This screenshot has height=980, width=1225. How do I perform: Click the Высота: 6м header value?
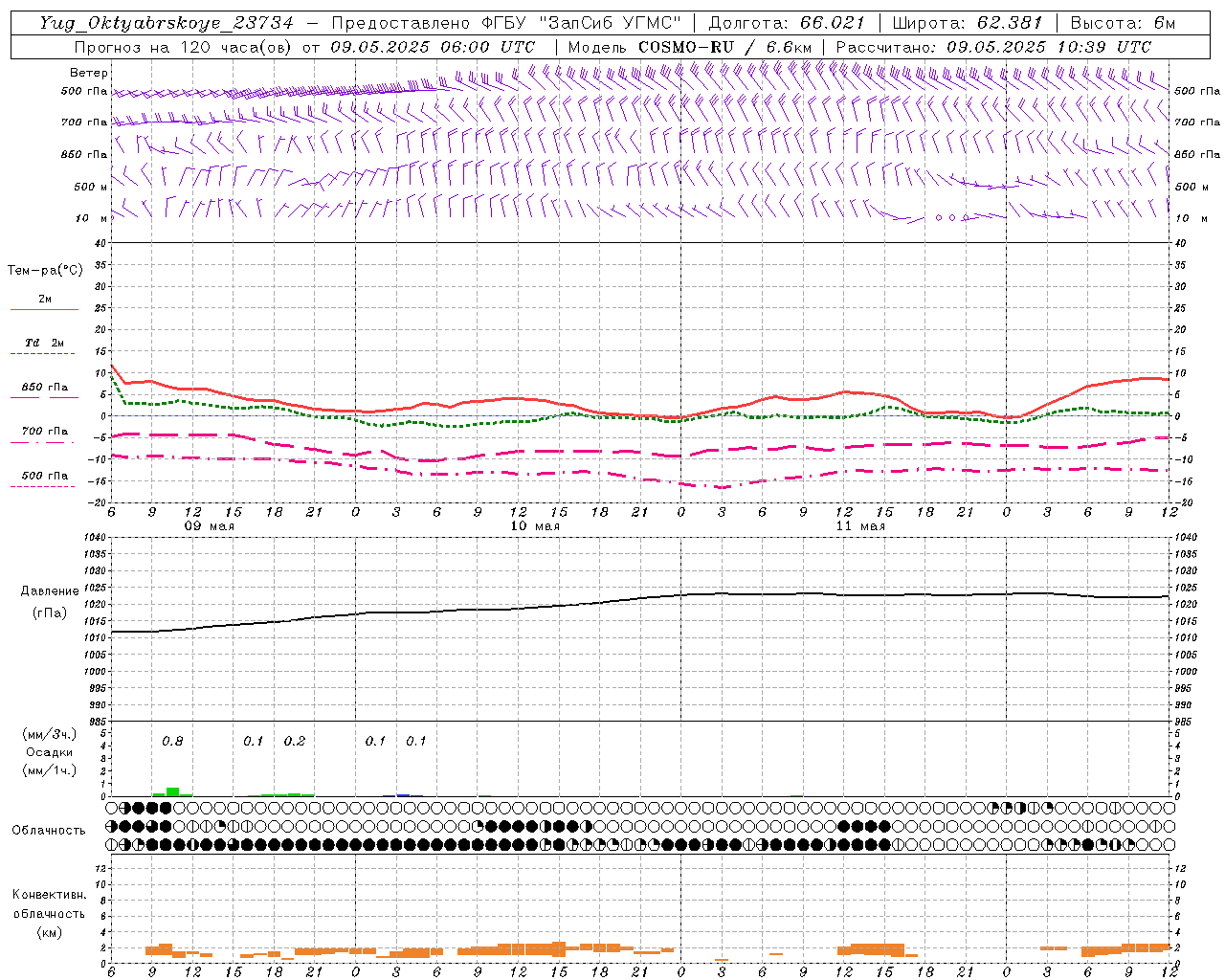[1123, 24]
